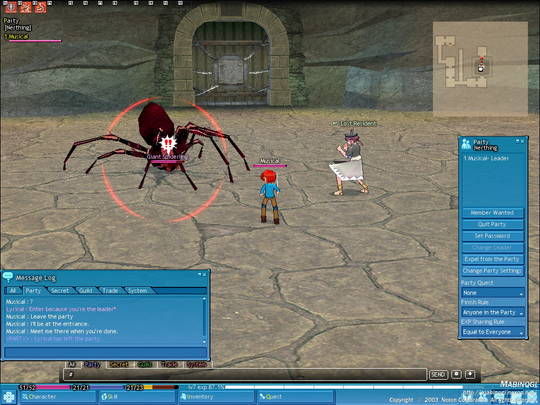The image size is (540, 405).
Task: Click into the chat input field
Action: (245, 374)
